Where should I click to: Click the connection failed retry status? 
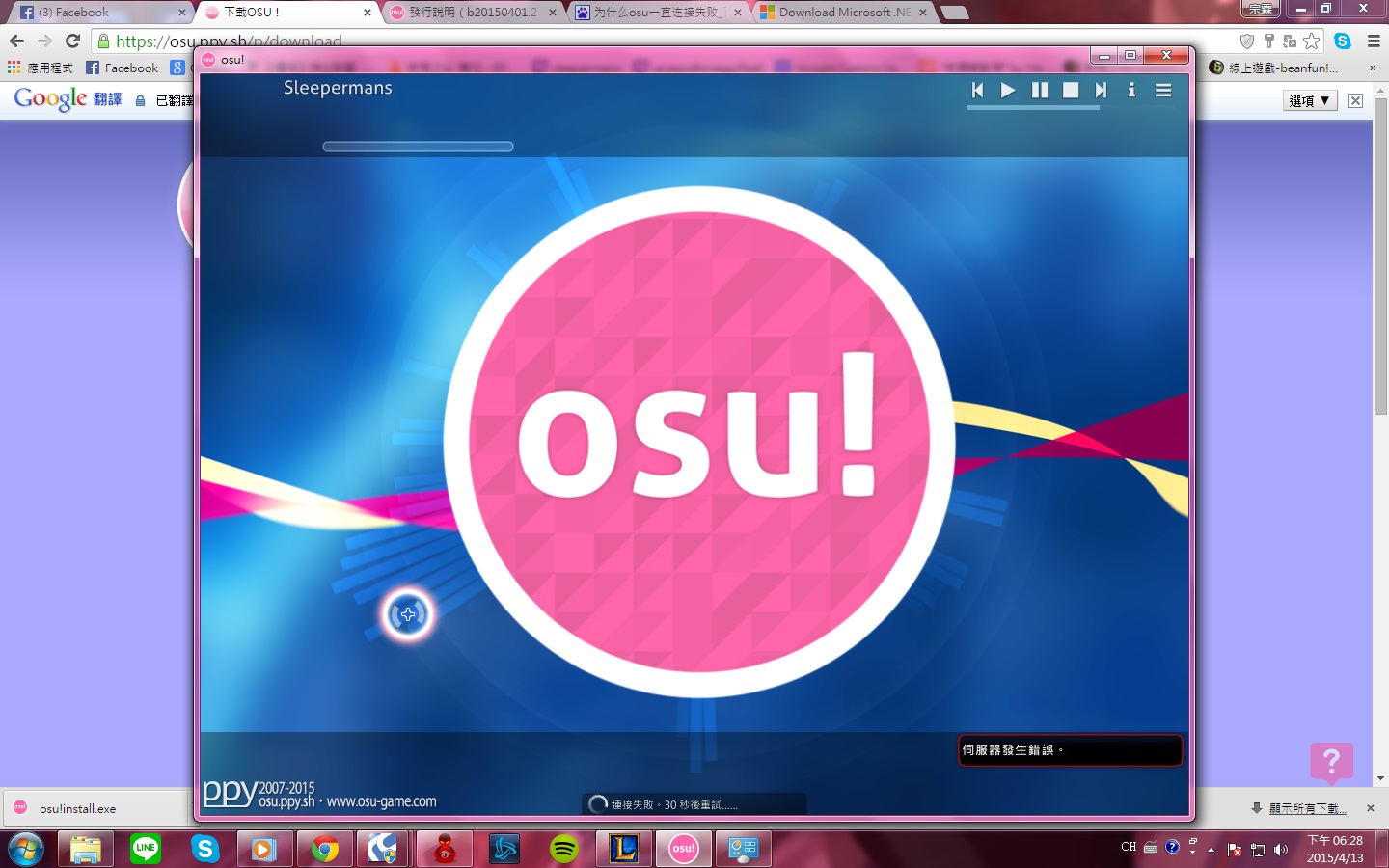(694, 804)
